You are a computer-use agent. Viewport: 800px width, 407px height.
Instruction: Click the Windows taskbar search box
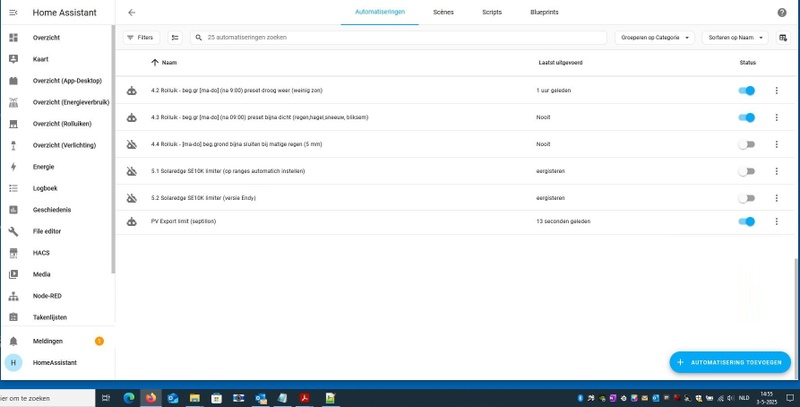point(47,398)
